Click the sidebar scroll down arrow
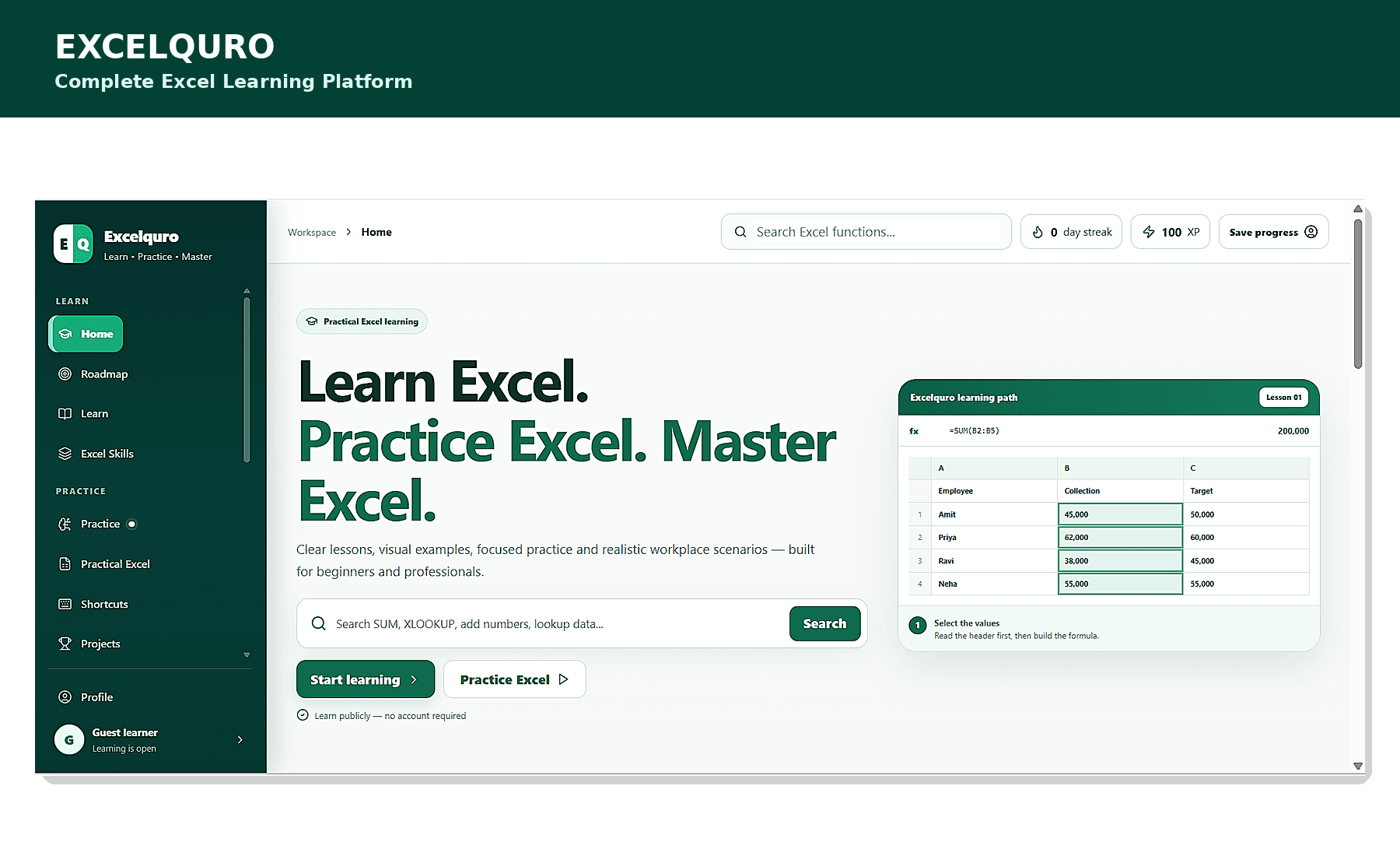Screen dimensions: 1400x856 [x=247, y=655]
